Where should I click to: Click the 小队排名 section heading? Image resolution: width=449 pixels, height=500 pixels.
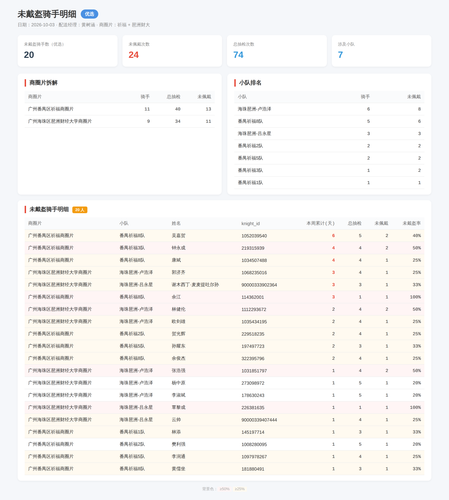click(250, 83)
